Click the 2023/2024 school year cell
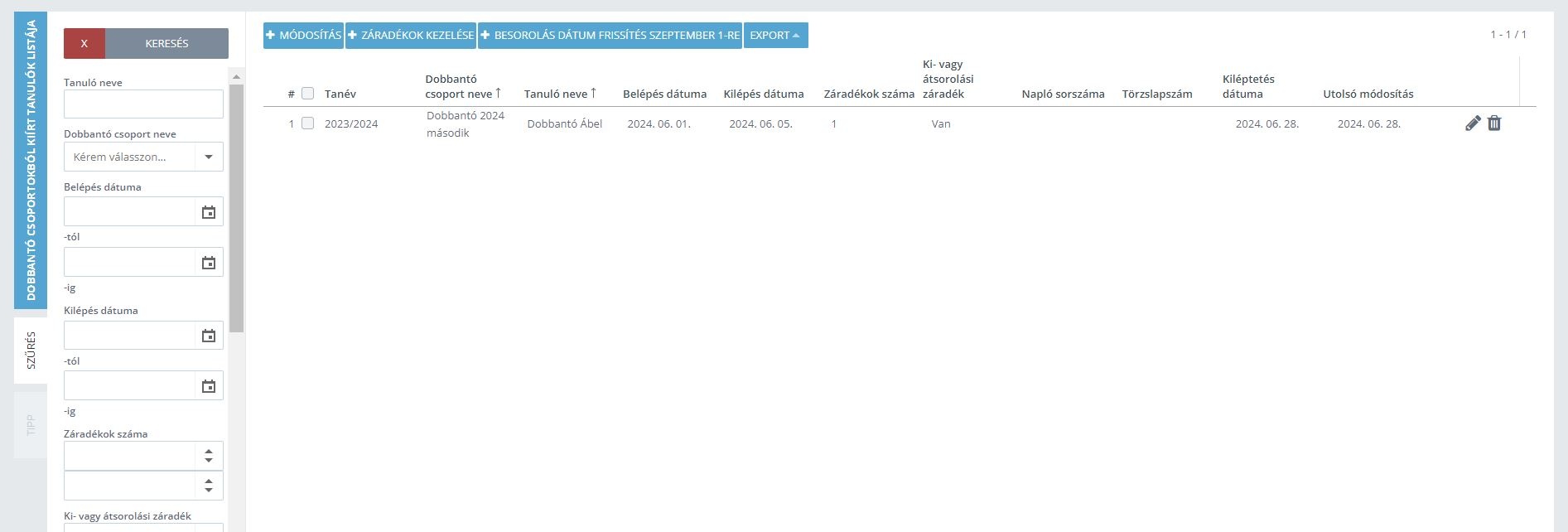Viewport: 1568px width, 532px height. coord(351,123)
